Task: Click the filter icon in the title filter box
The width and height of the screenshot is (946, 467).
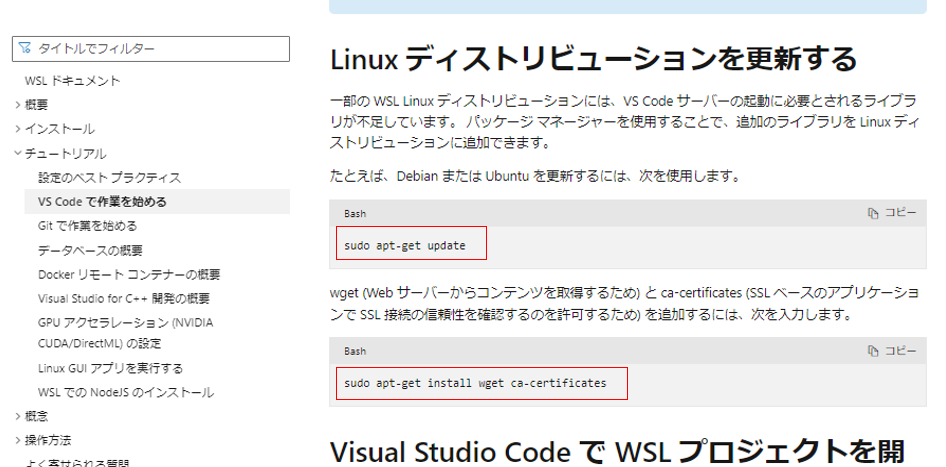Action: 25,48
